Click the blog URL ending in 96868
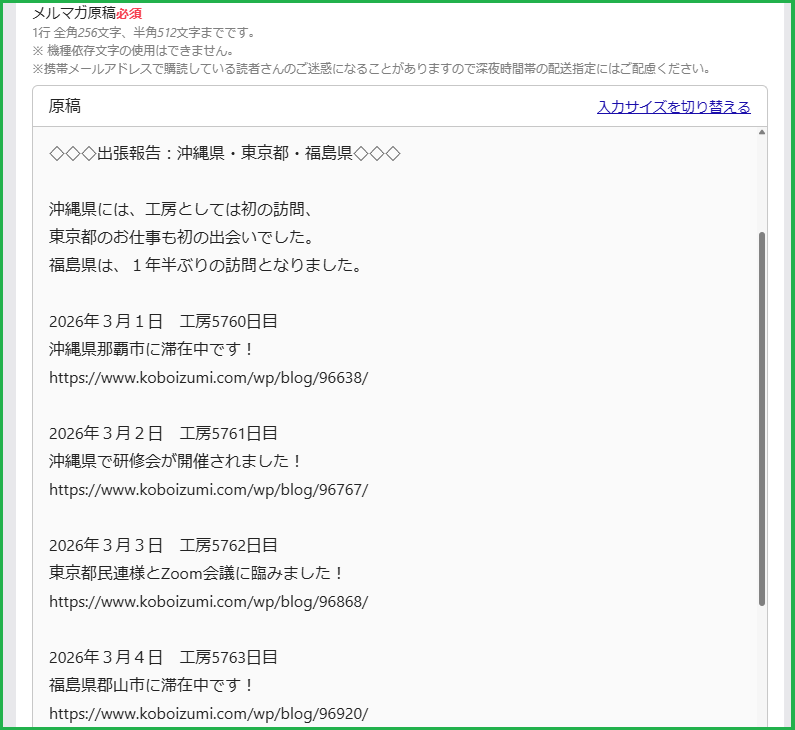 tap(208, 602)
